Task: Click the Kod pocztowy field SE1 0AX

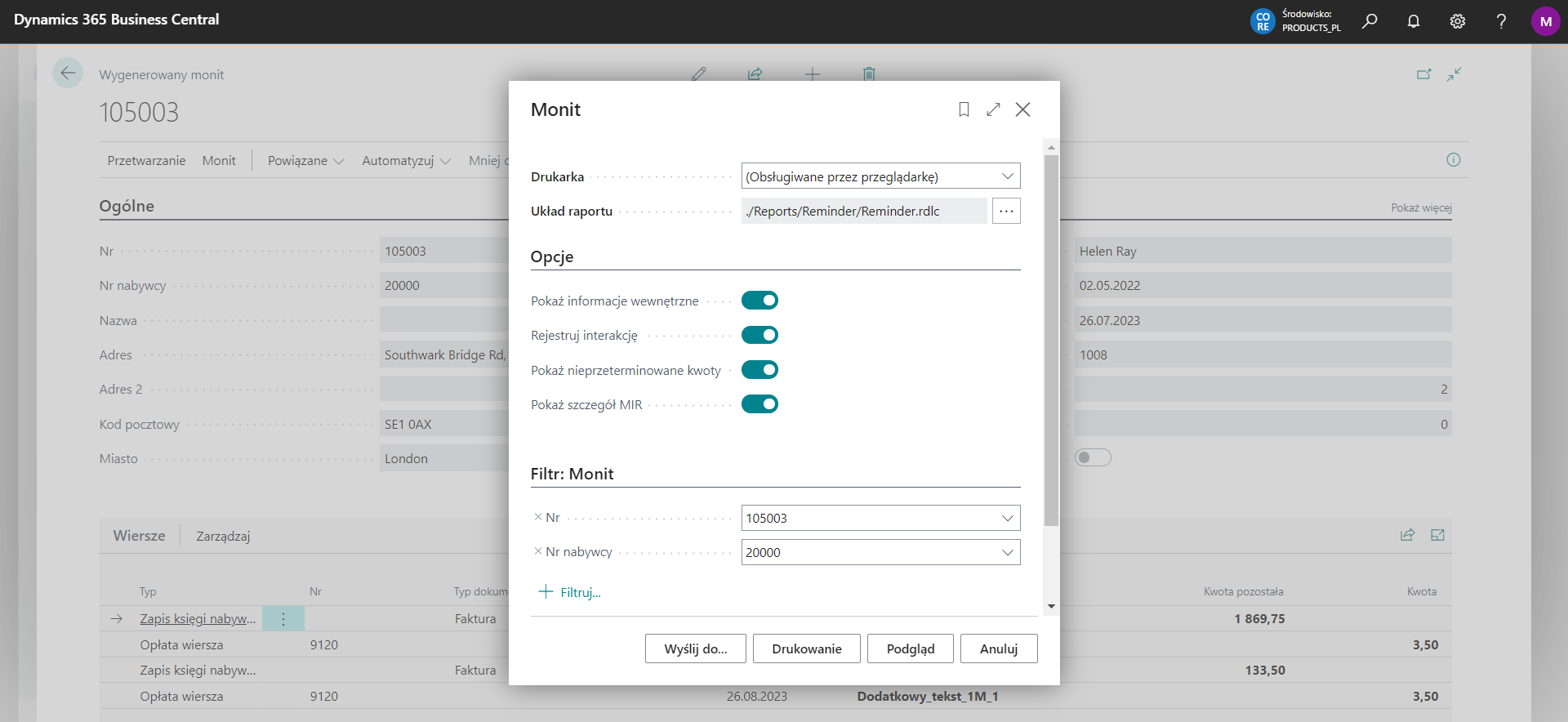Action: click(x=444, y=424)
